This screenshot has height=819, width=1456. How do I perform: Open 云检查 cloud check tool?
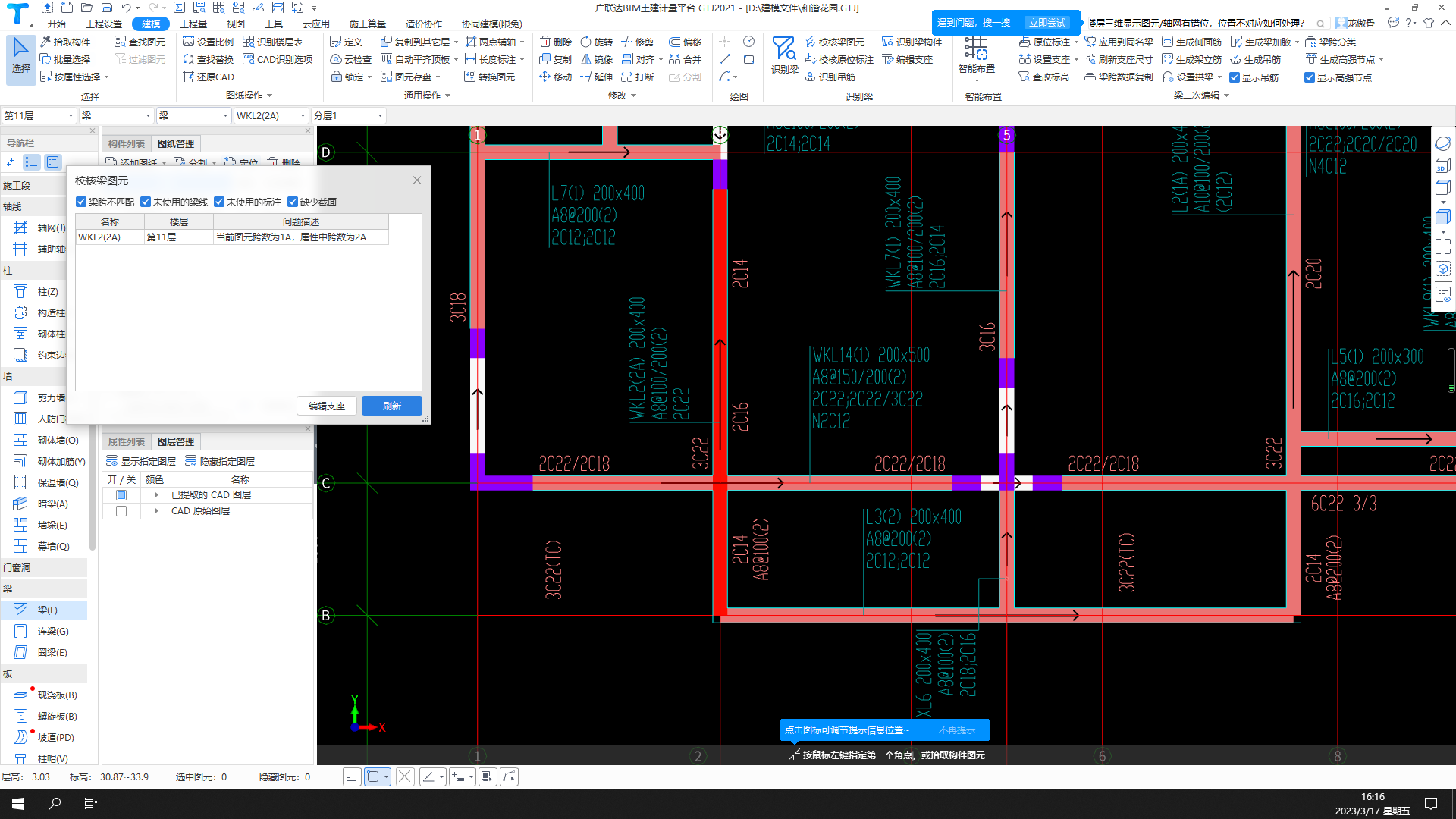351,59
